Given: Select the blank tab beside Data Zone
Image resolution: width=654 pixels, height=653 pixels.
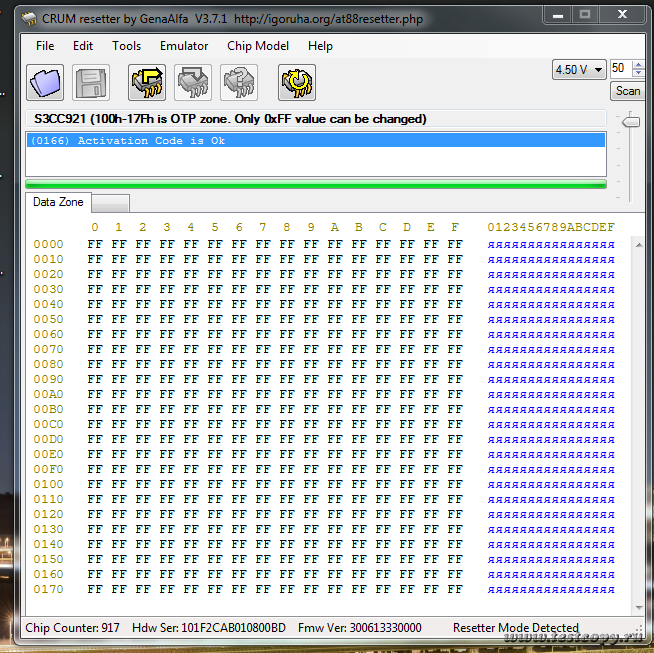Looking at the screenshot, I should pyautogui.click(x=110, y=203).
